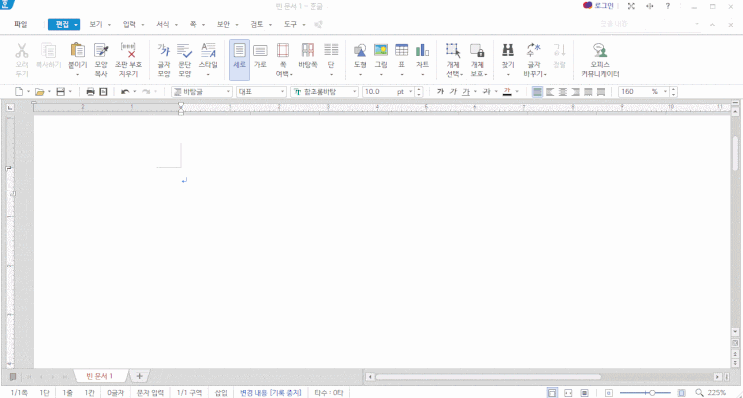Toggle bold 가 formatting
The image size is (743, 398).
point(440,91)
